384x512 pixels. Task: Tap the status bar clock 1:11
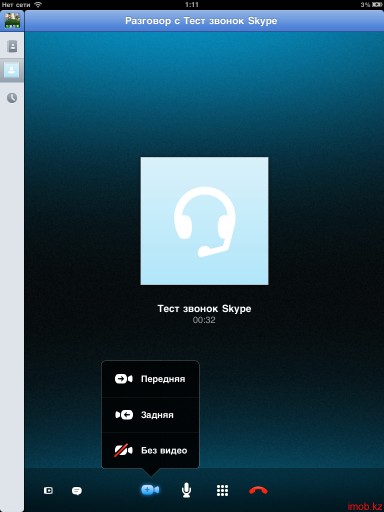(192, 4)
